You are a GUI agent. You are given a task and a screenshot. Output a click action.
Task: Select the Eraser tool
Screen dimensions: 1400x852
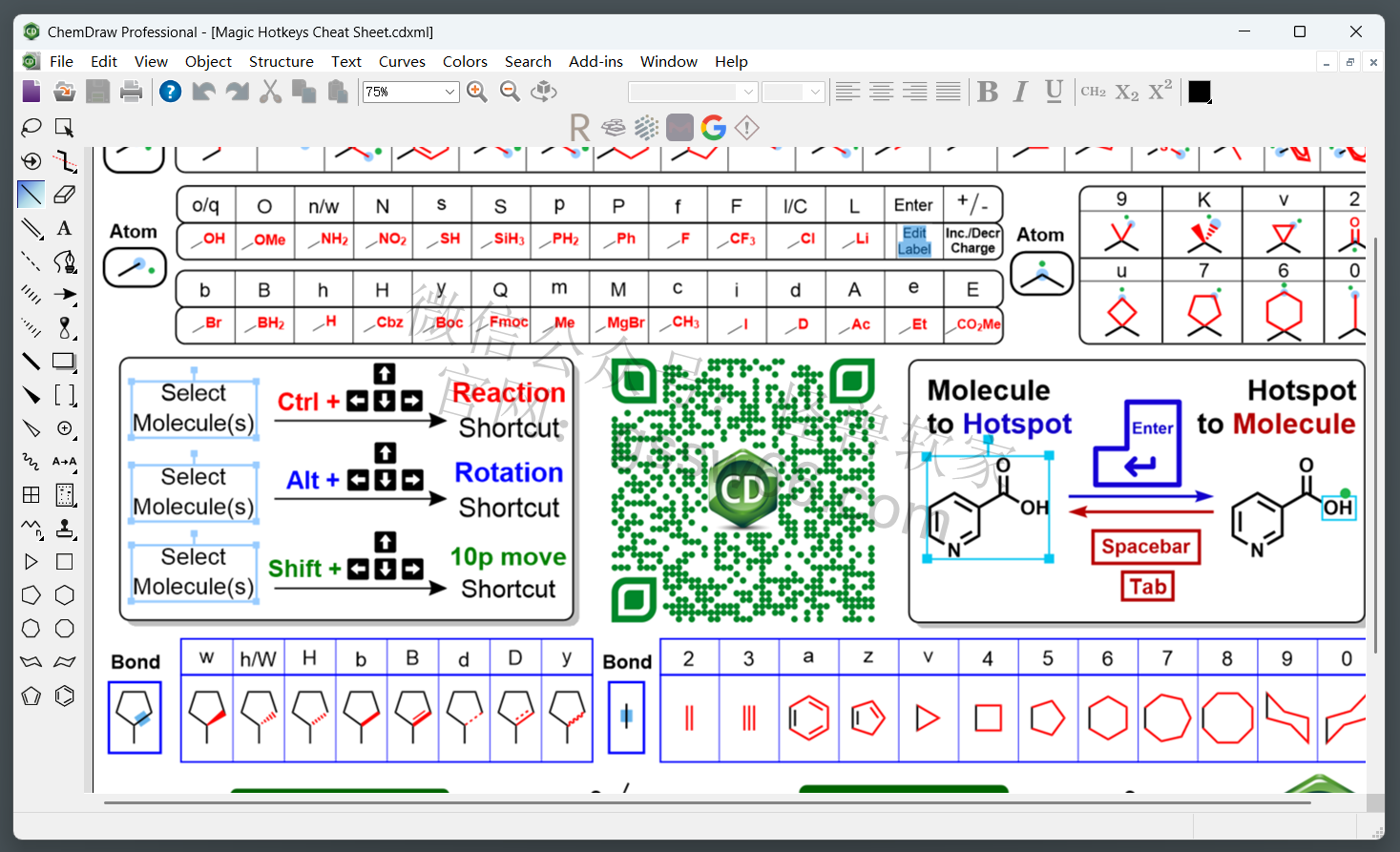tap(64, 194)
